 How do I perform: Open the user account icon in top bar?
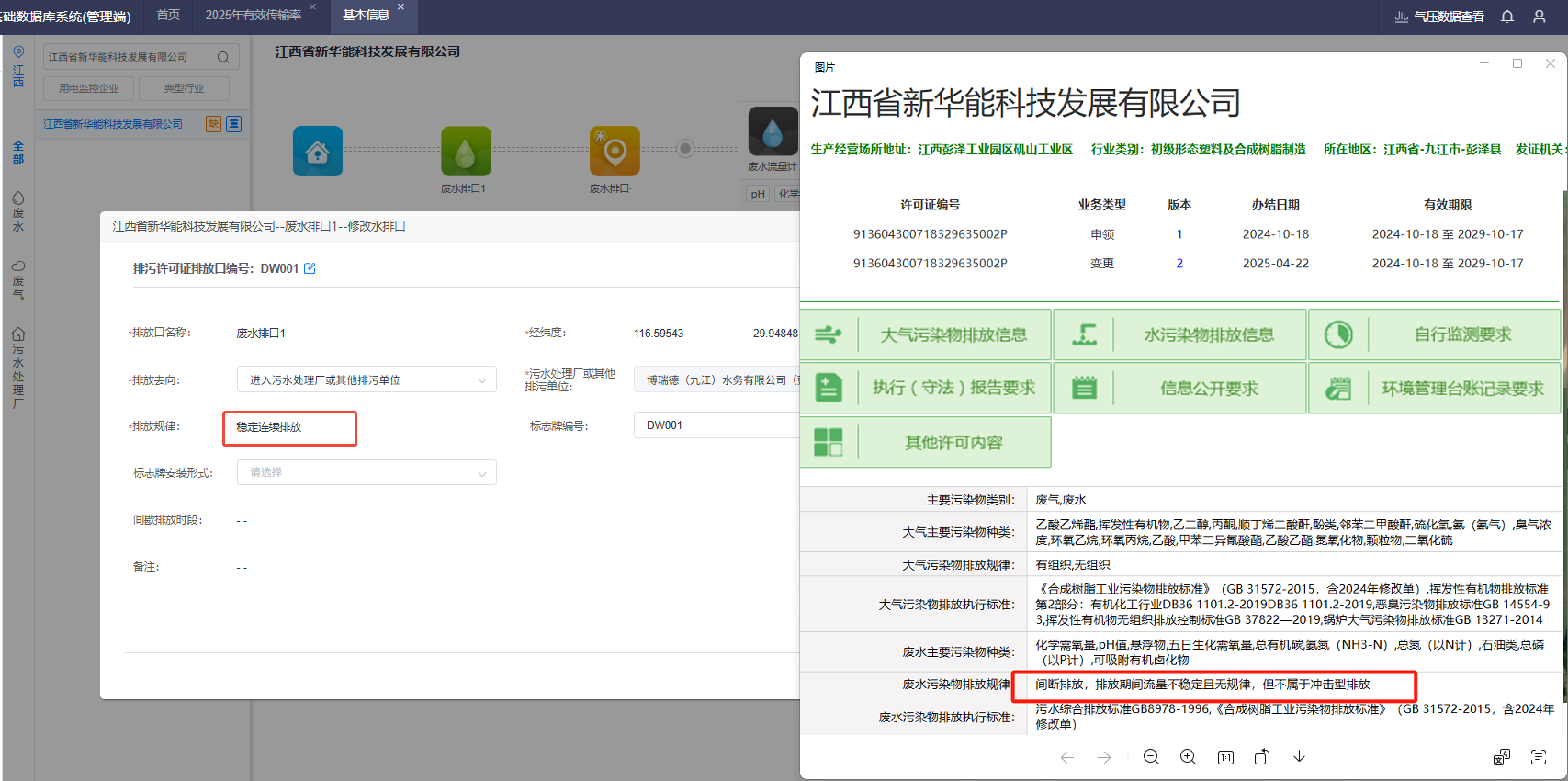coord(1540,17)
